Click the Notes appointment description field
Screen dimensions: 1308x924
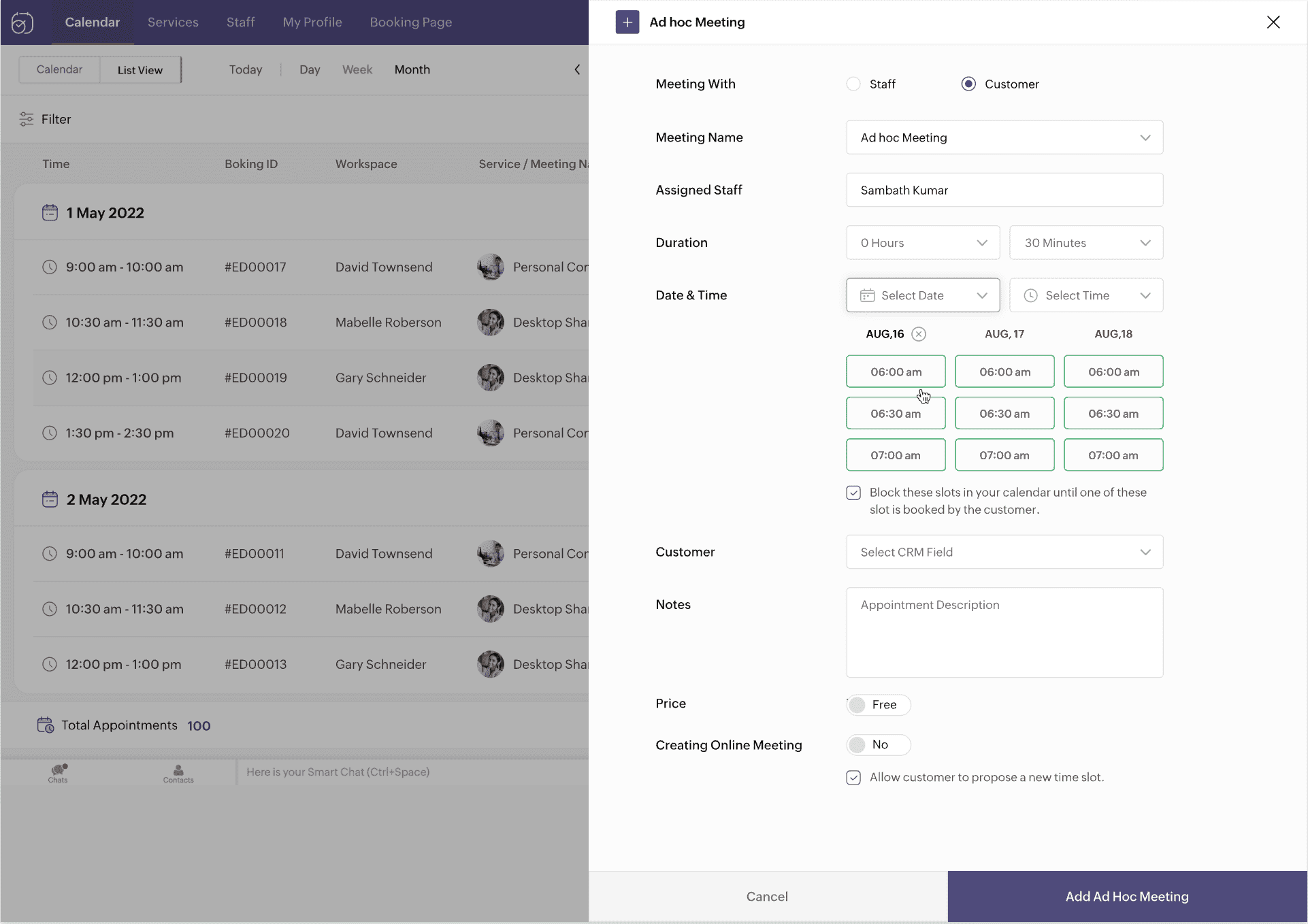click(1004, 632)
